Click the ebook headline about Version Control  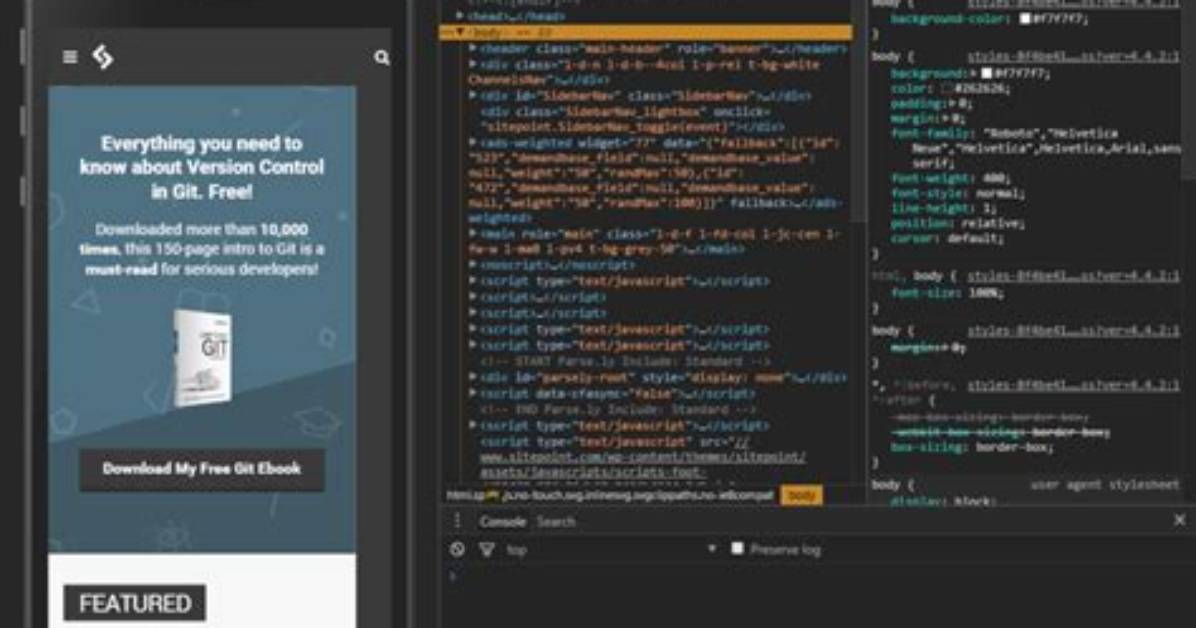pyautogui.click(x=202, y=167)
